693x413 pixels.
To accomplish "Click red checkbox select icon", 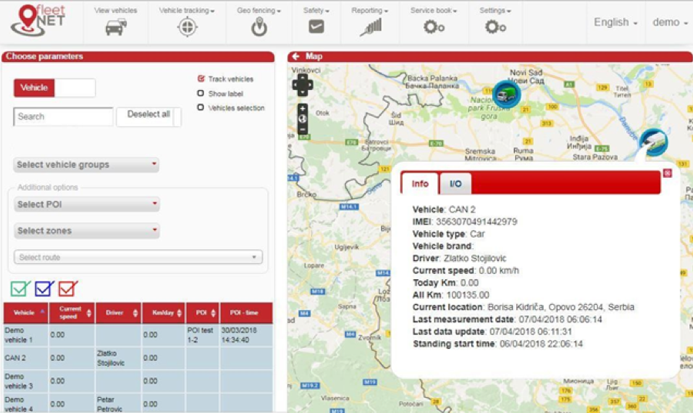I will pyautogui.click(x=68, y=289).
